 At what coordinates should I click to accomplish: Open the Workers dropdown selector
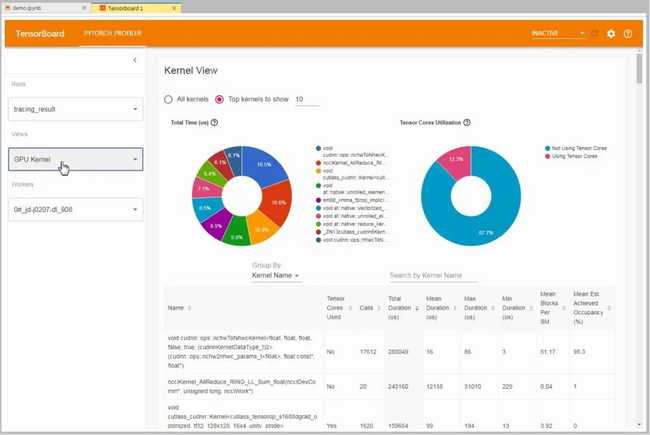point(76,209)
